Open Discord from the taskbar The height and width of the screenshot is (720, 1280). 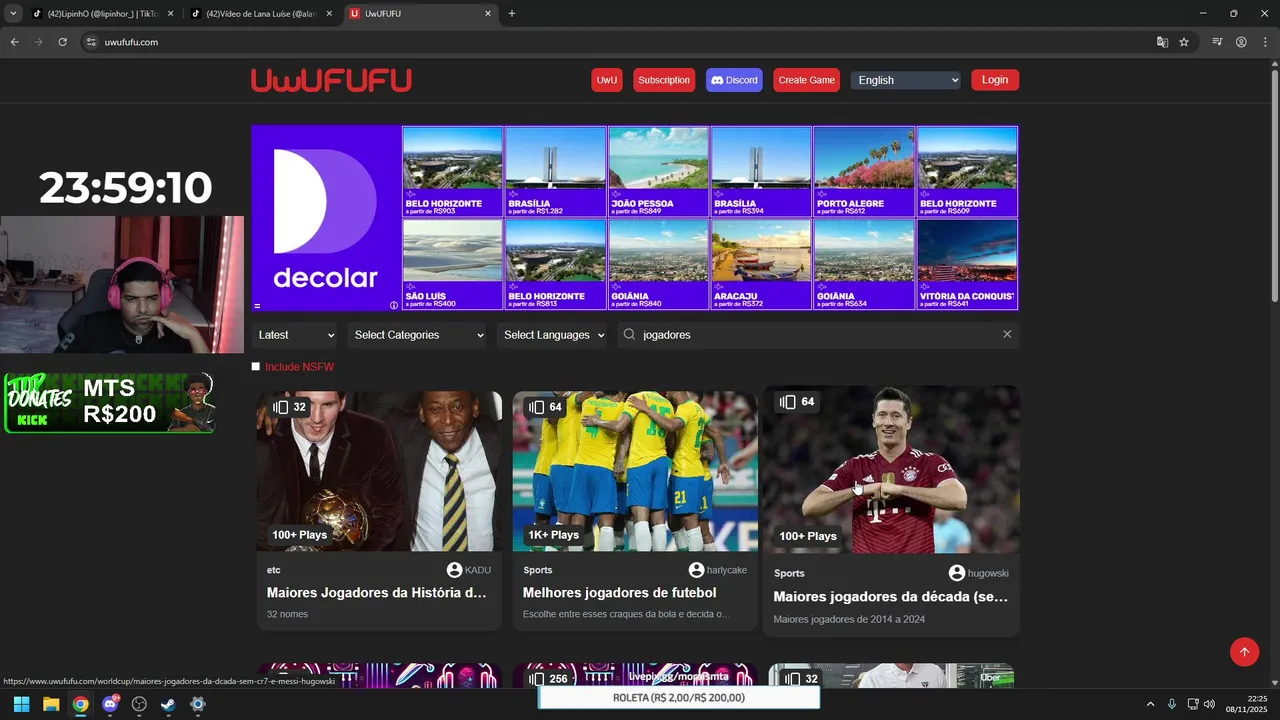(x=110, y=704)
